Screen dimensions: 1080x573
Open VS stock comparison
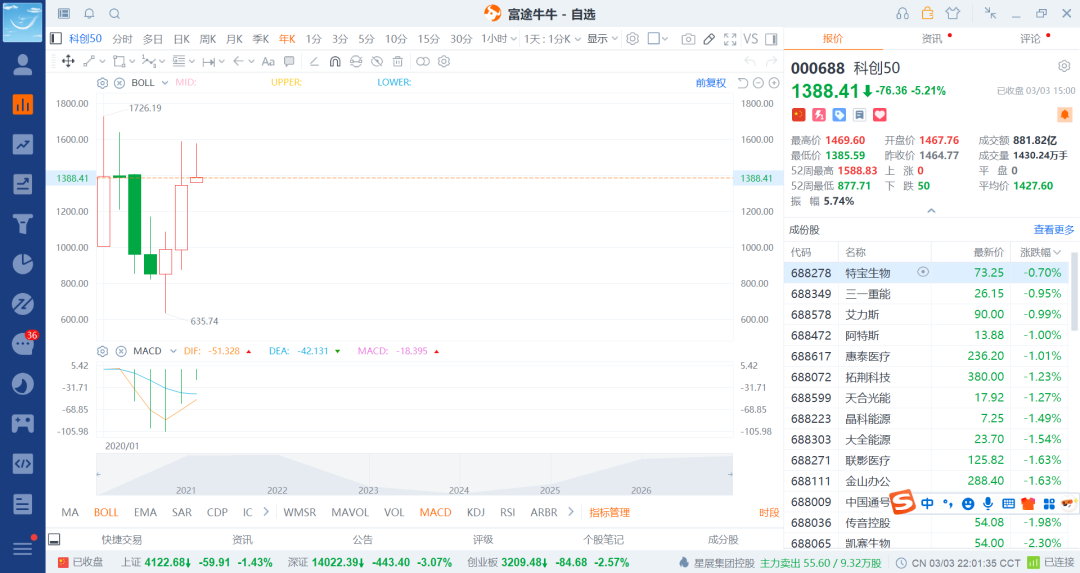751,39
